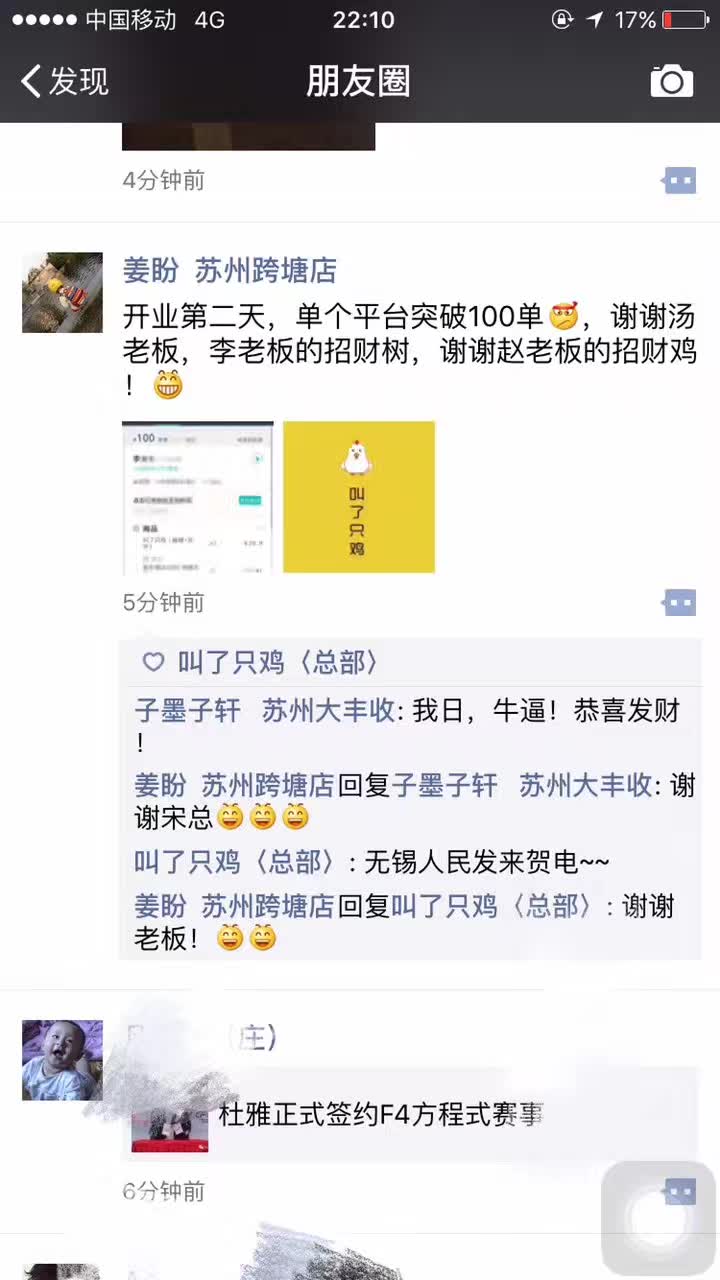Open 姜盼 苏州跨塘店 profile name link

pos(229,270)
